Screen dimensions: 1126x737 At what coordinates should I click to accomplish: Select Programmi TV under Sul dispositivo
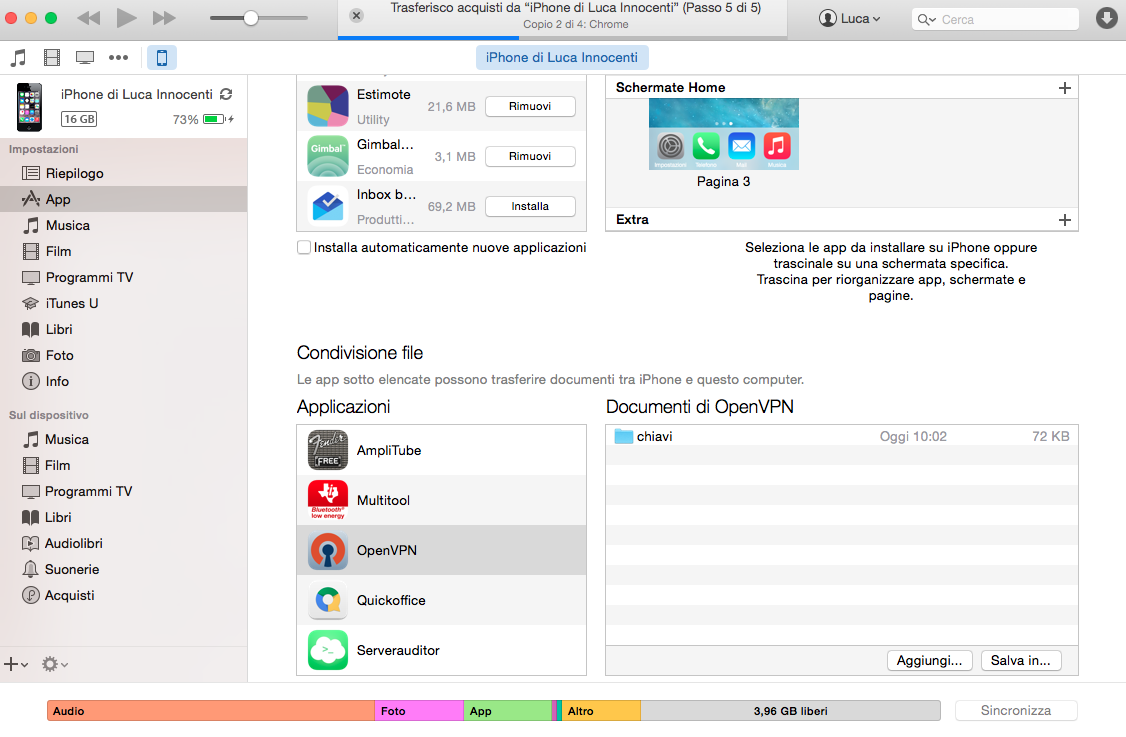pyautogui.click(x=124, y=491)
